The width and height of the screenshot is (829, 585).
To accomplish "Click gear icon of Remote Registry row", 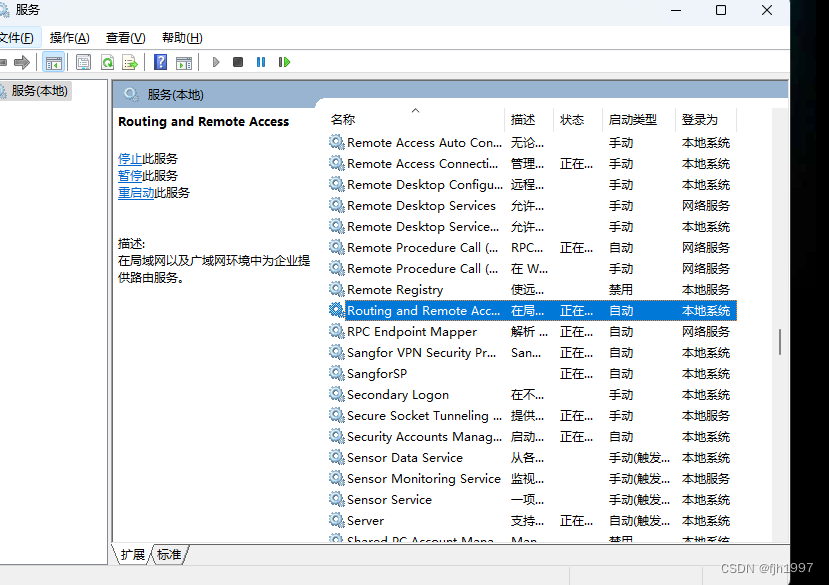I will (336, 289).
